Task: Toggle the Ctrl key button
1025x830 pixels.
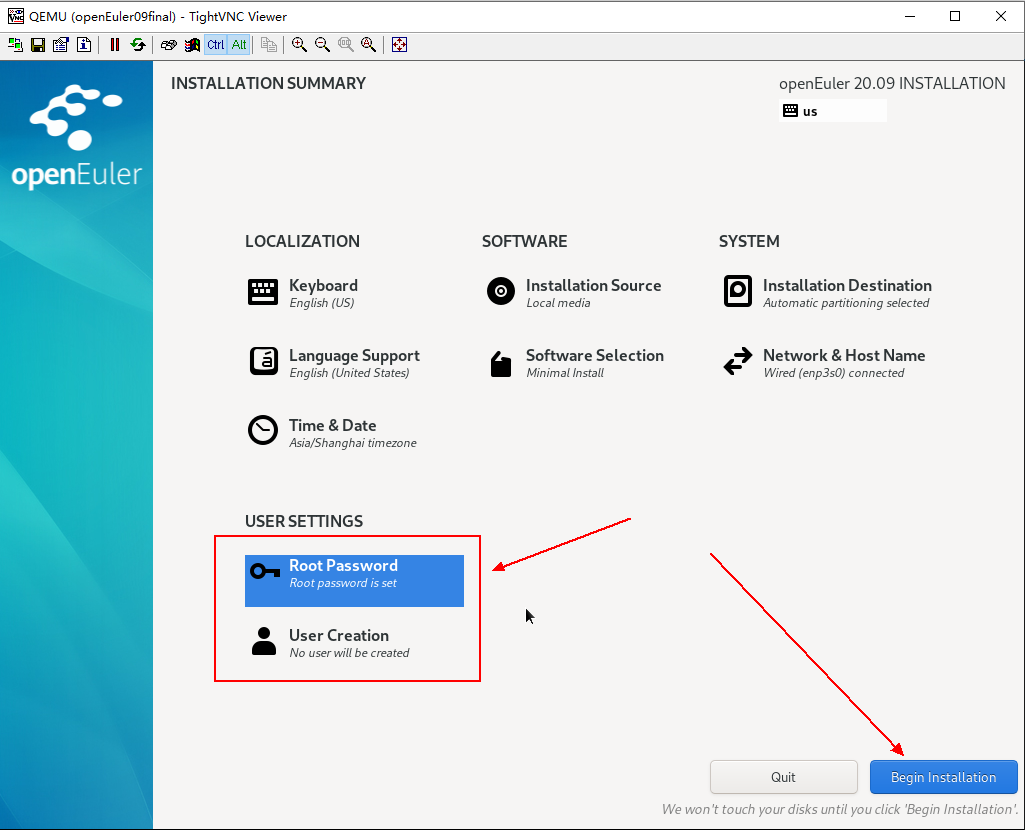Action: click(216, 45)
